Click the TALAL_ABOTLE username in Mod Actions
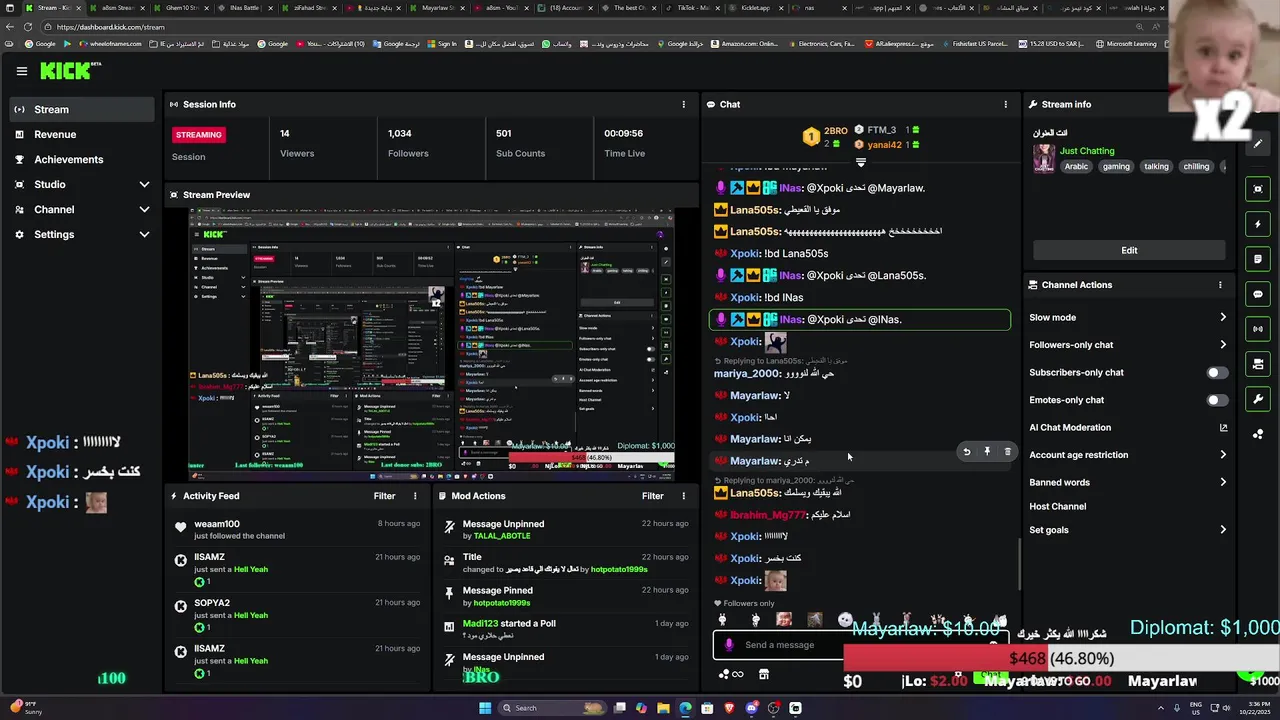The height and width of the screenshot is (720, 1280). click(503, 536)
